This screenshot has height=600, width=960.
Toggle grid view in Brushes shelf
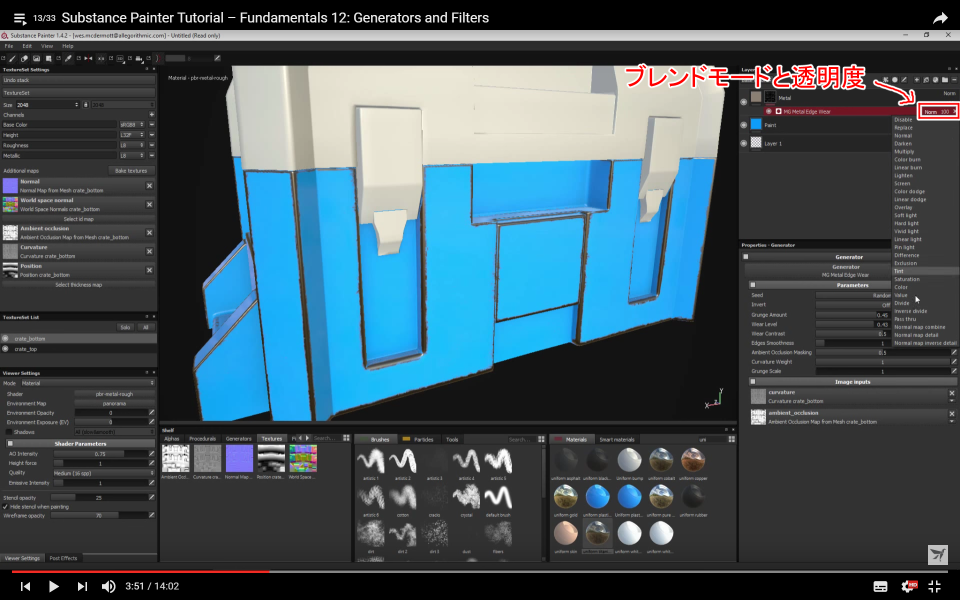[541, 439]
